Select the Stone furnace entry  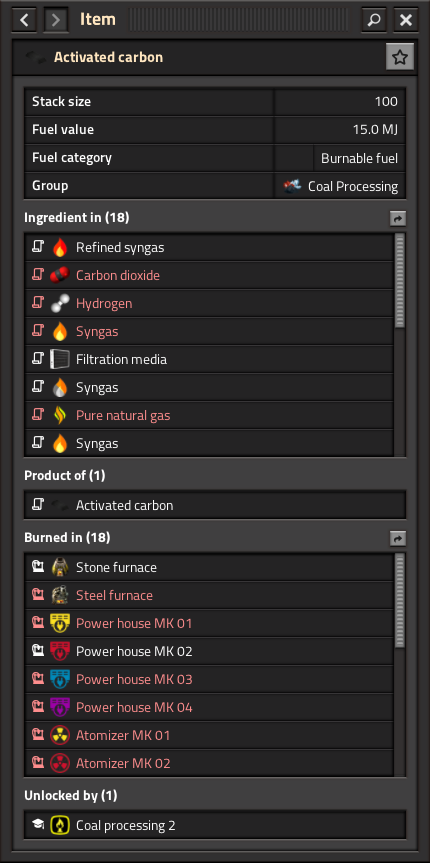click(209, 567)
